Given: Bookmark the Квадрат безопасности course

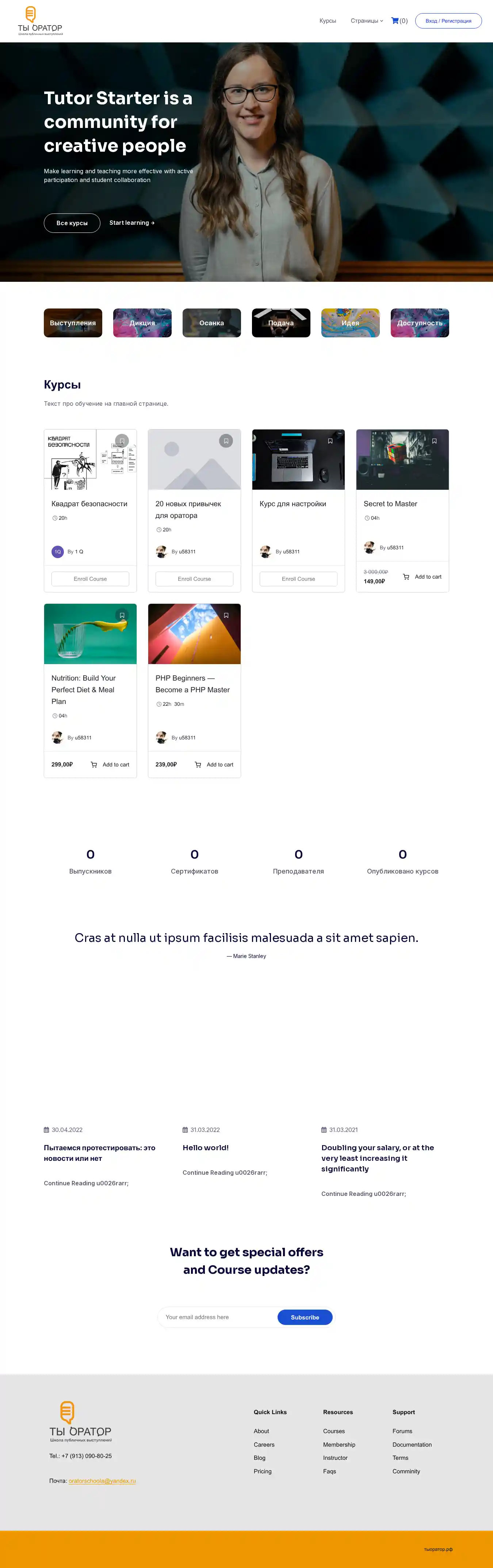Looking at the screenshot, I should click(x=122, y=441).
